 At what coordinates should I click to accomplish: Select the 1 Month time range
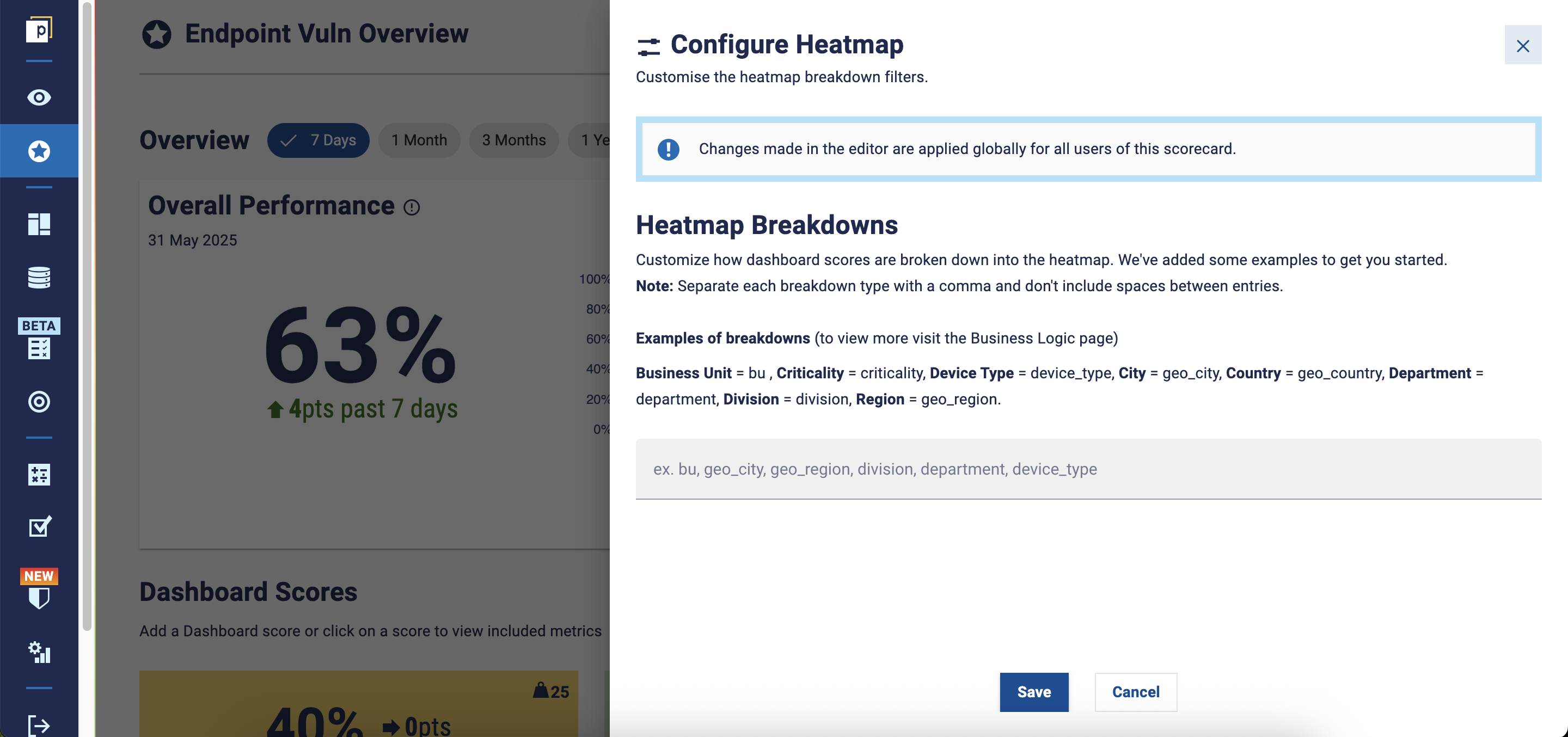(419, 140)
